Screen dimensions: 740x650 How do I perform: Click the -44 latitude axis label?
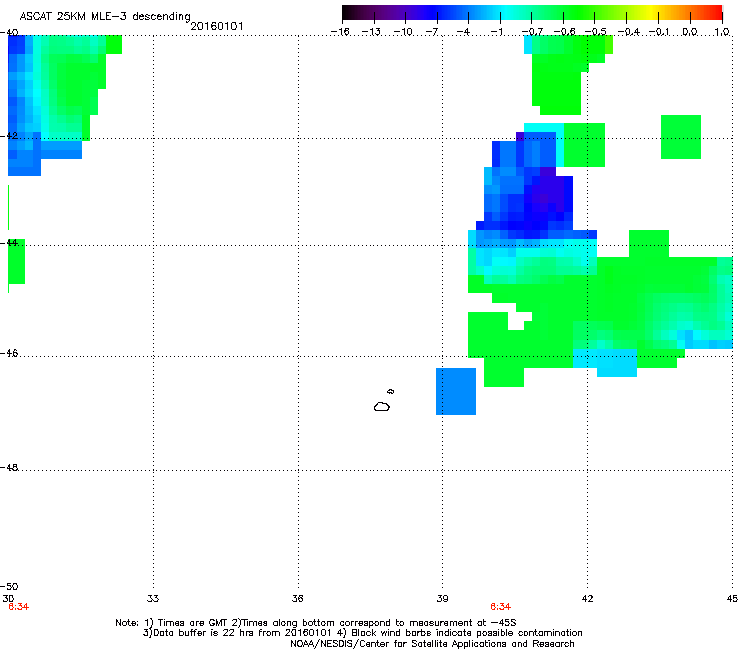(x=9, y=243)
